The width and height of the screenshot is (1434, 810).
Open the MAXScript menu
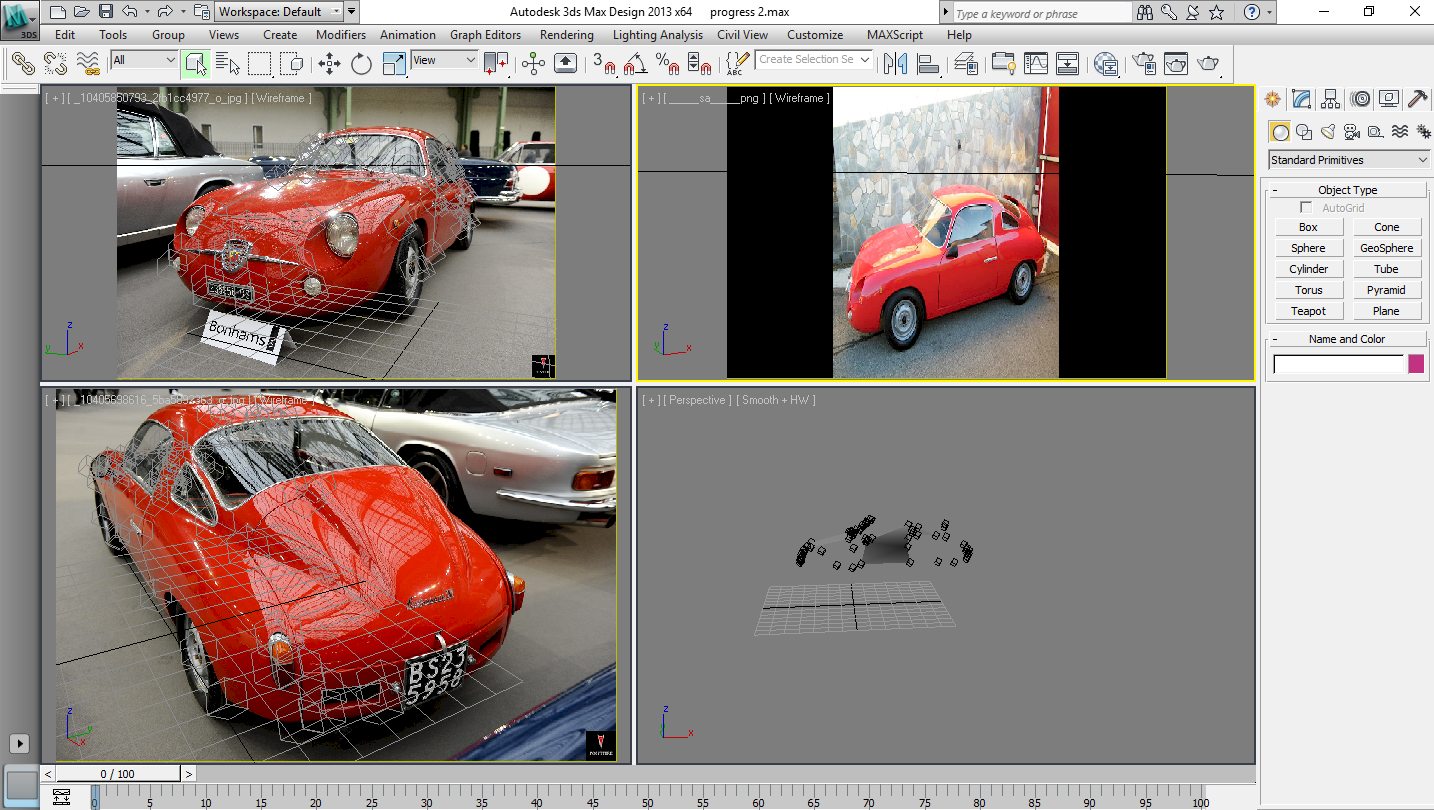(x=894, y=34)
